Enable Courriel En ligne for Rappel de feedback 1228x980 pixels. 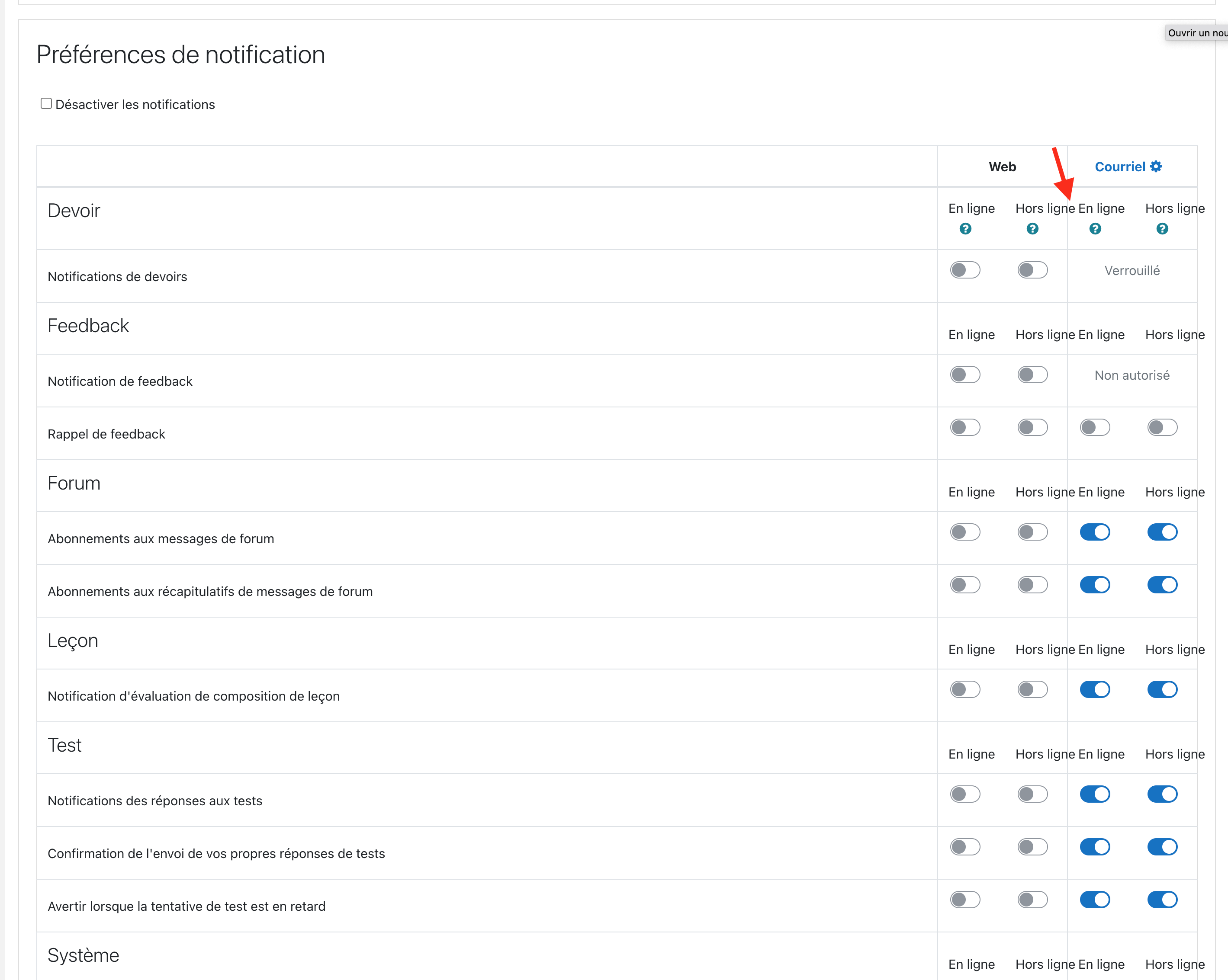tap(1095, 427)
